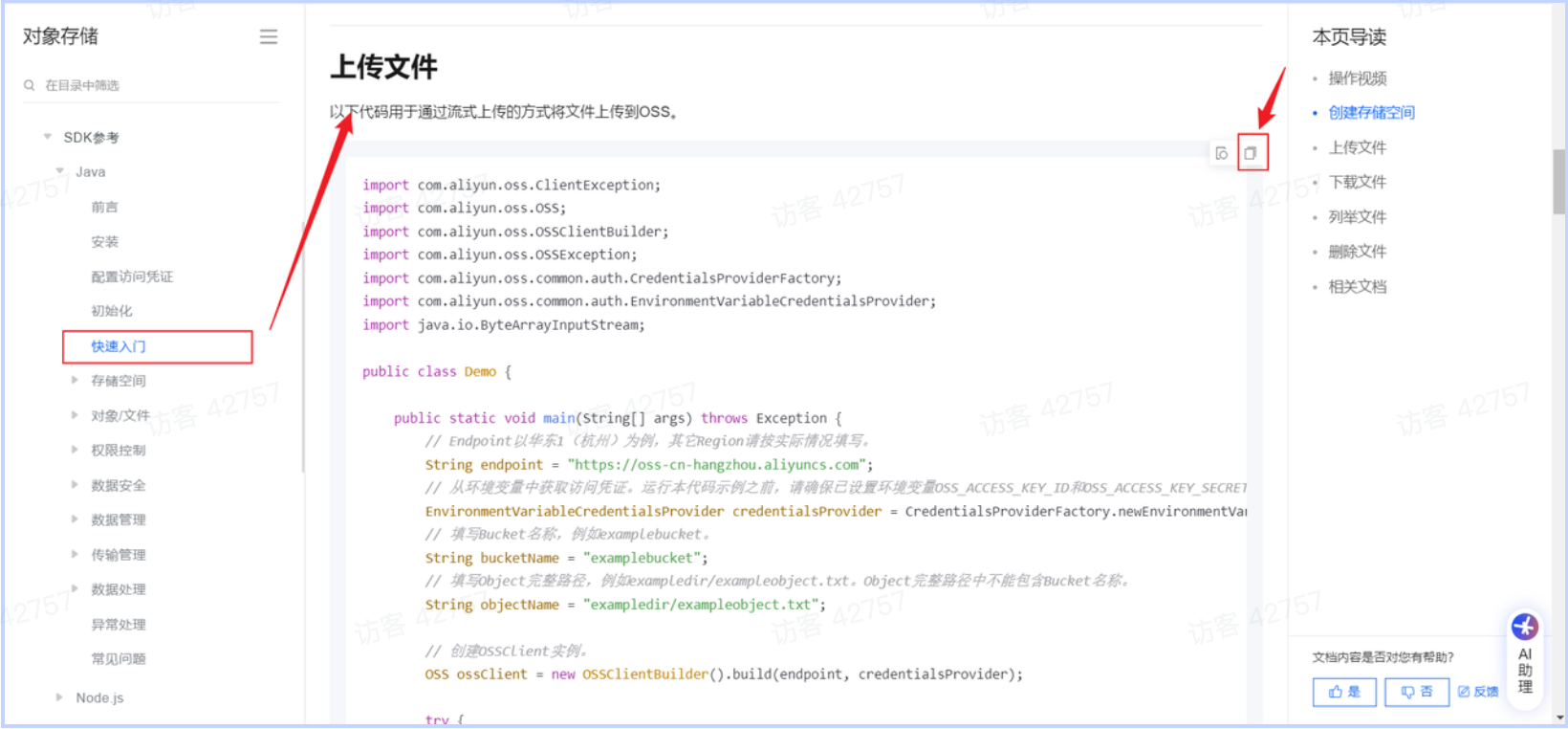Click the page vertical scrollbar thumb
The height and width of the screenshot is (729, 1568).
tap(1559, 182)
